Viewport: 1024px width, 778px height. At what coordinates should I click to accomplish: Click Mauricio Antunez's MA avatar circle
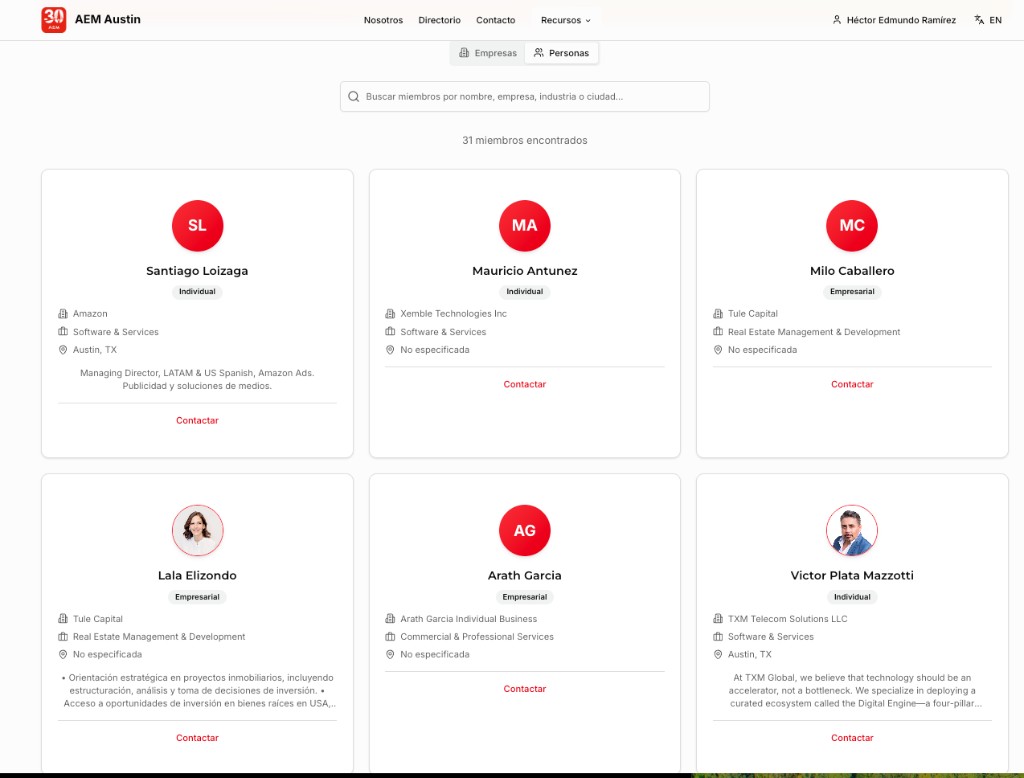coord(525,225)
